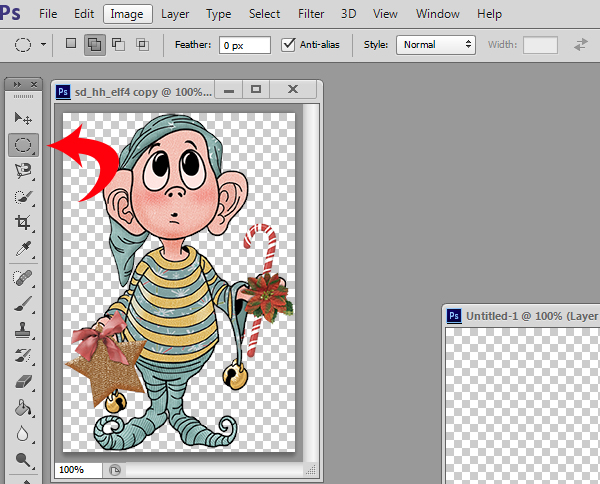Select the Clone Stamp tool
This screenshot has width=600, height=484.
23,329
